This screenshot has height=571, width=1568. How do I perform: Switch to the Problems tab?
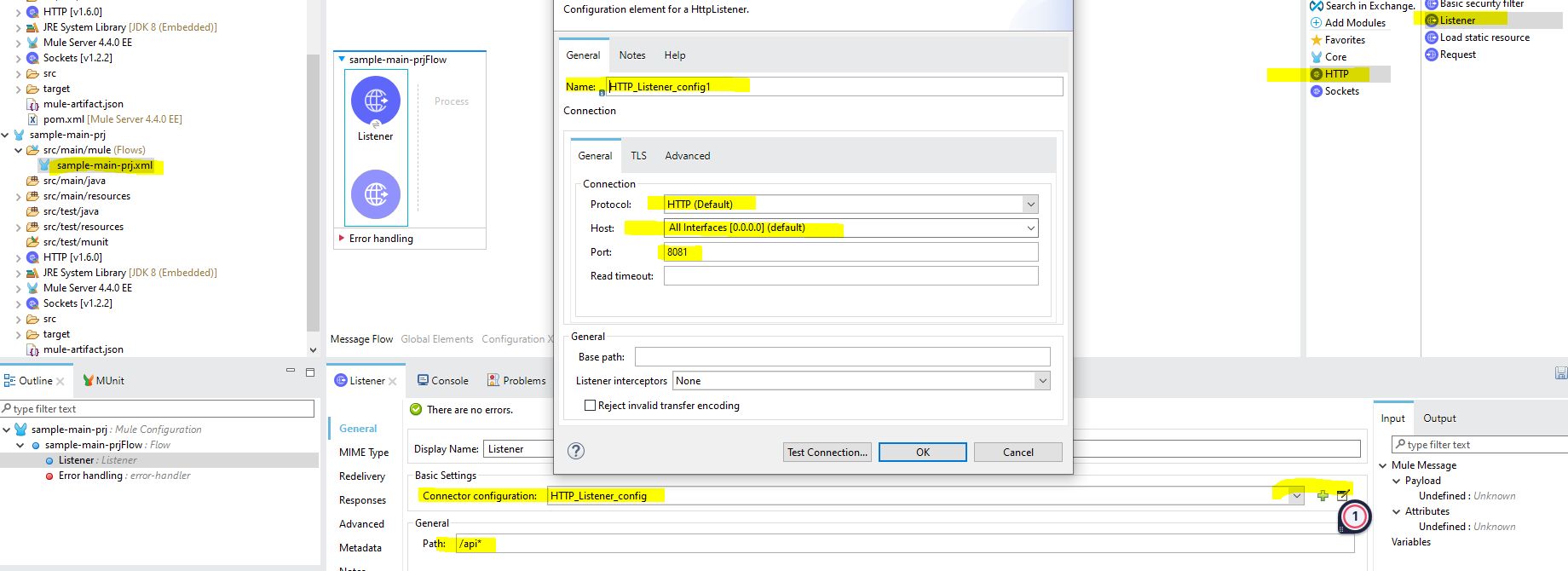coord(516,381)
